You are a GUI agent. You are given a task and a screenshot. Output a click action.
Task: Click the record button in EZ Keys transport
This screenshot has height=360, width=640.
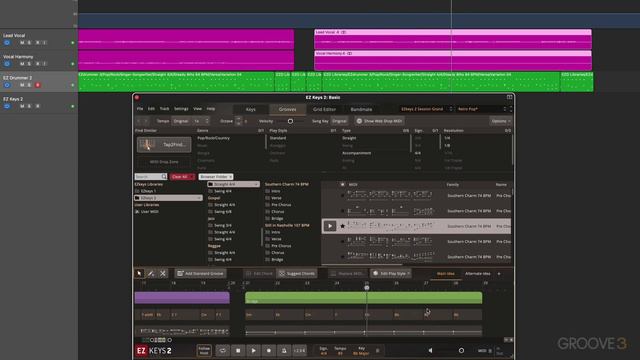269,350
